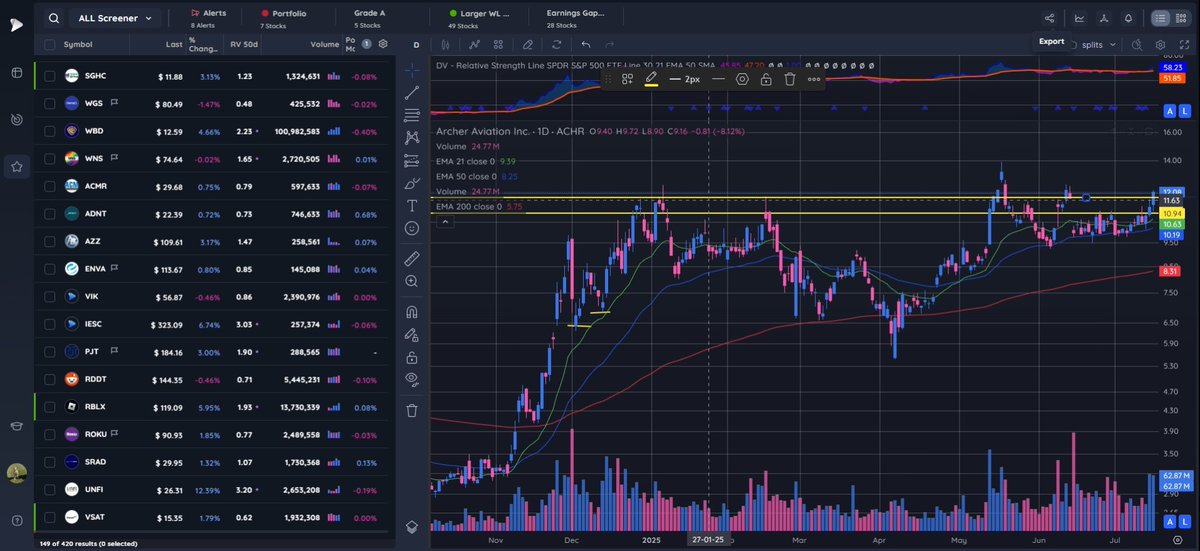Tick the ACMR row checkbox
The image size is (1200, 551).
(x=49, y=186)
